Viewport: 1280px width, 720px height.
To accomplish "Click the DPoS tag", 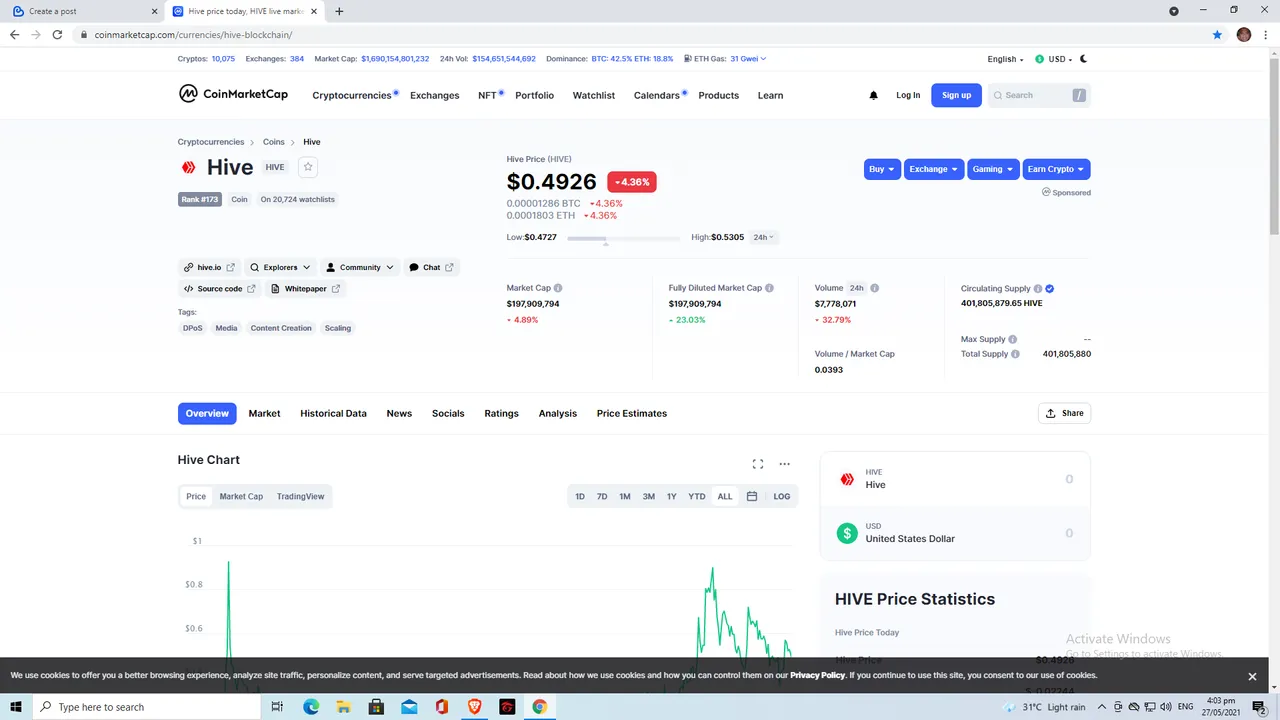I will click(193, 328).
